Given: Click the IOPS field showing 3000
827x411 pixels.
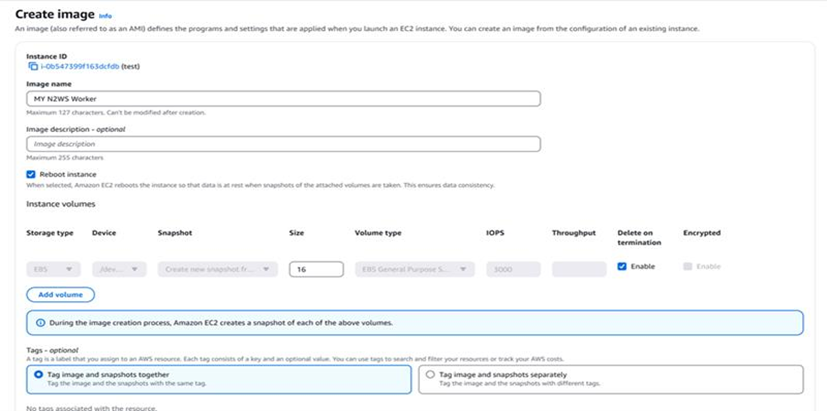Looking at the screenshot, I should tap(513, 269).
